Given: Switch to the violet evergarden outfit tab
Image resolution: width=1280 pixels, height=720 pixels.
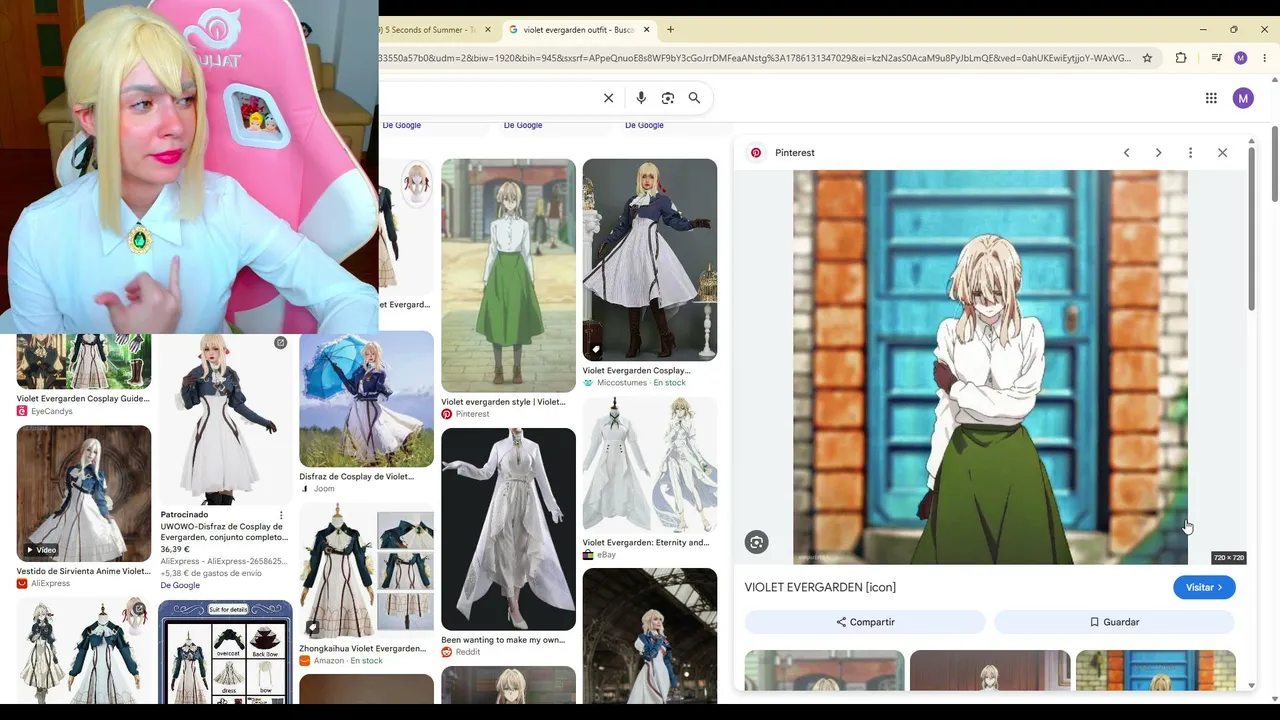Looking at the screenshot, I should (x=578, y=30).
